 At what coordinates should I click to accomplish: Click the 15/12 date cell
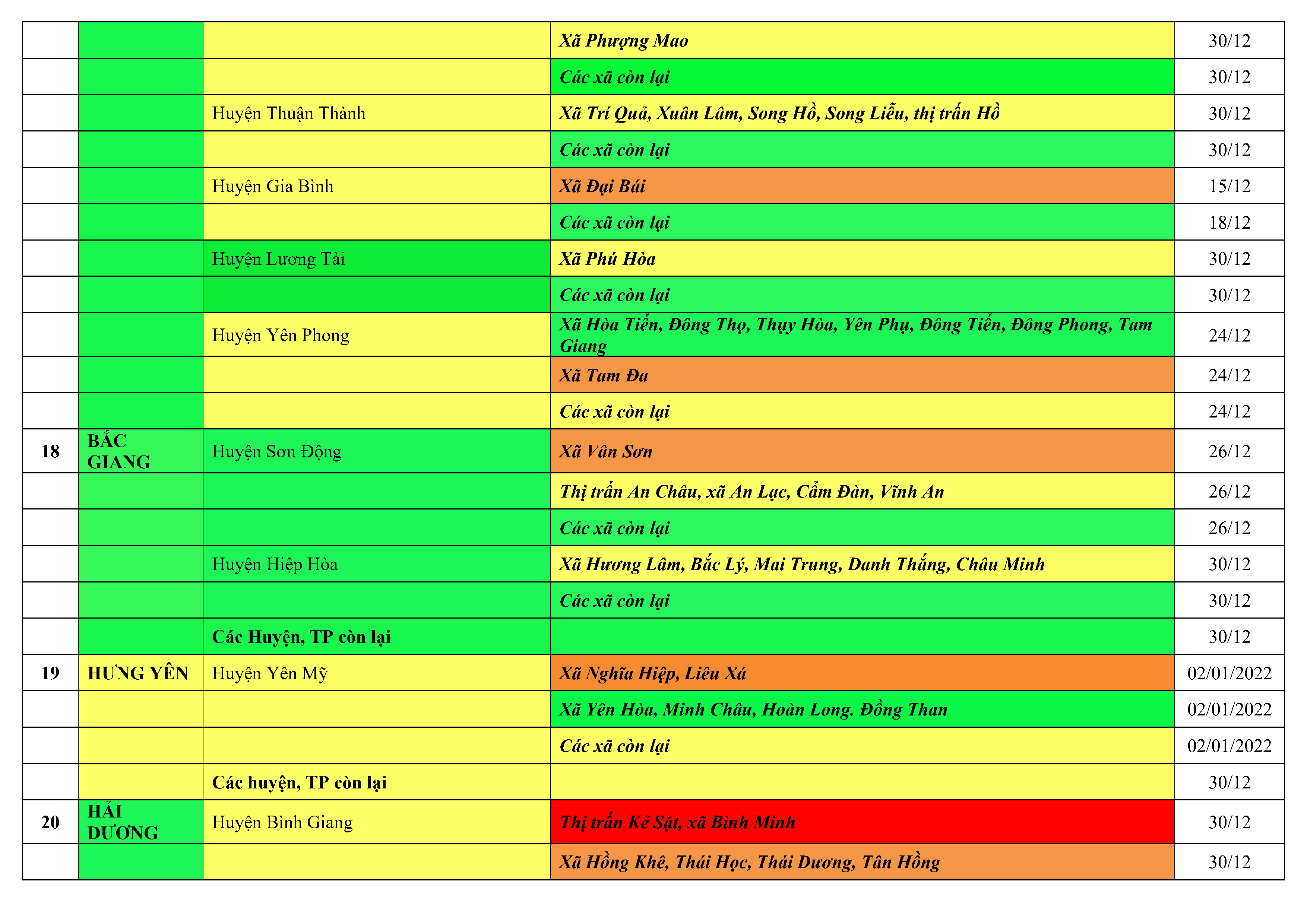point(1229,186)
